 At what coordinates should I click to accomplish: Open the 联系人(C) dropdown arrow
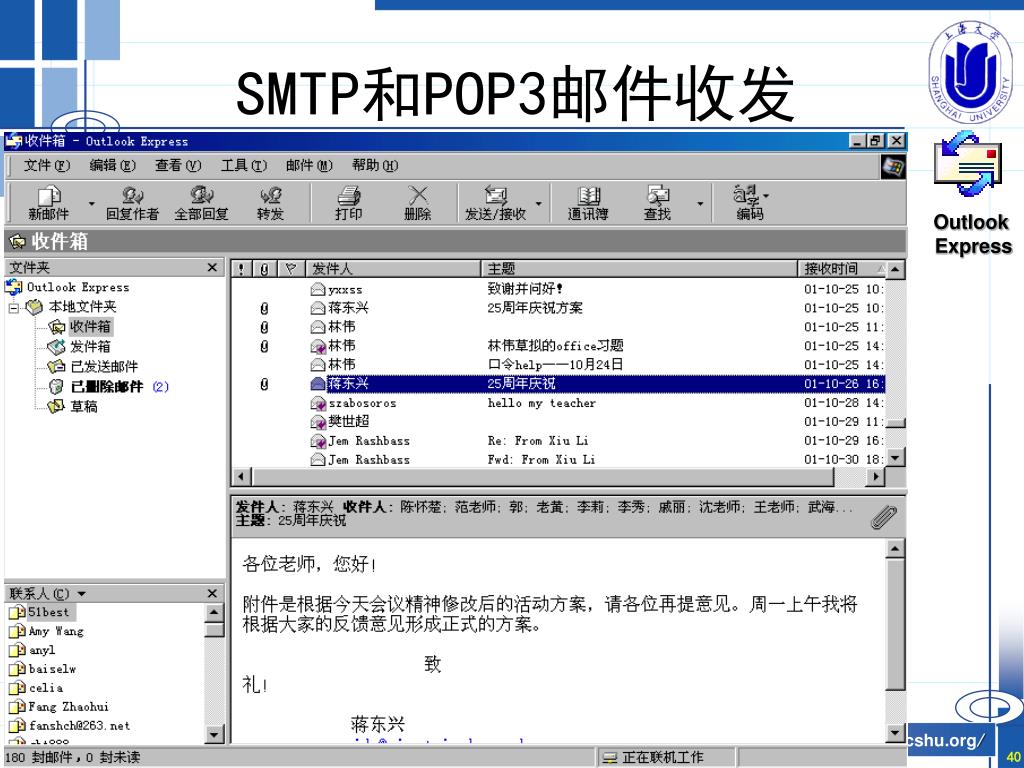click(82, 594)
